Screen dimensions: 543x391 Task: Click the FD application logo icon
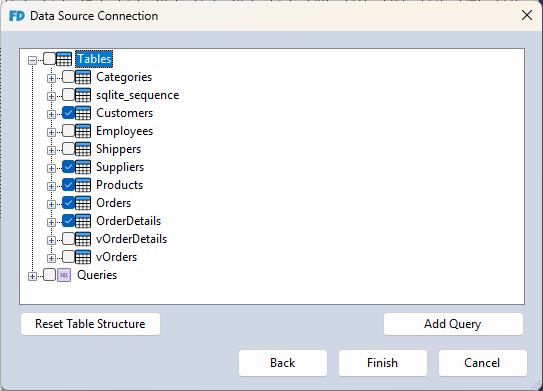17,16
